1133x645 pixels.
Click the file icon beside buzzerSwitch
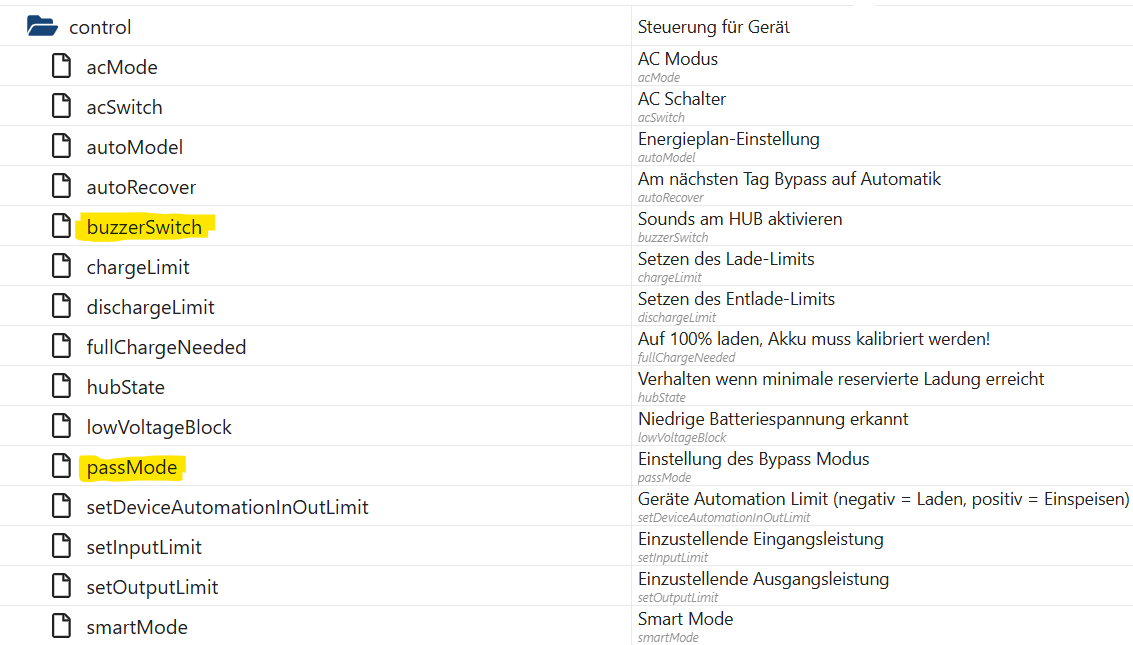pos(62,227)
